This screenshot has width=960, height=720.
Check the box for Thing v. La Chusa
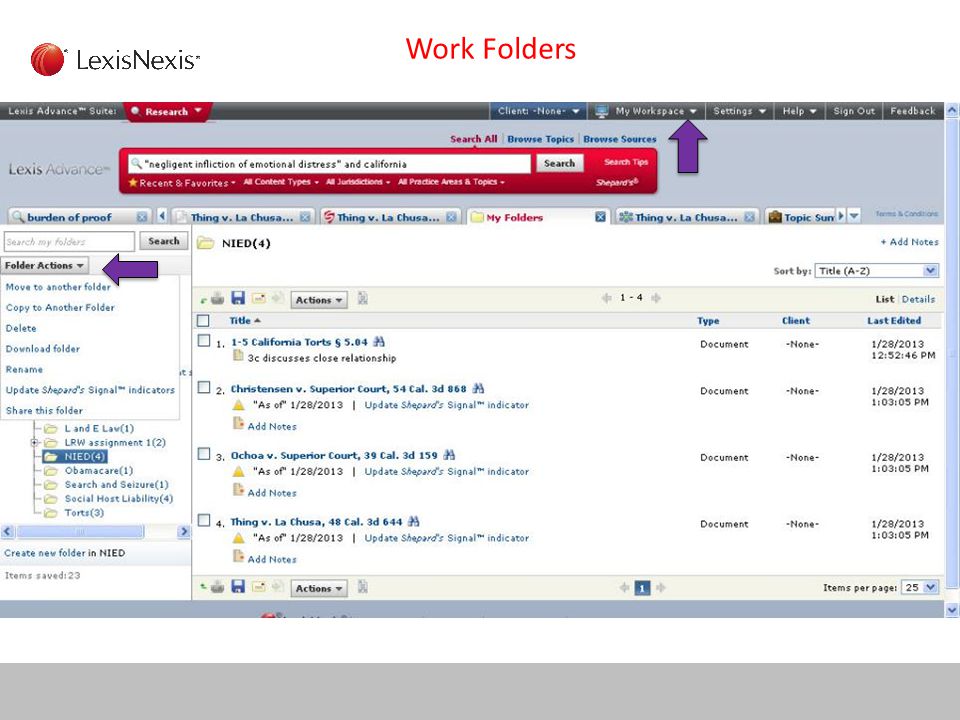click(204, 521)
